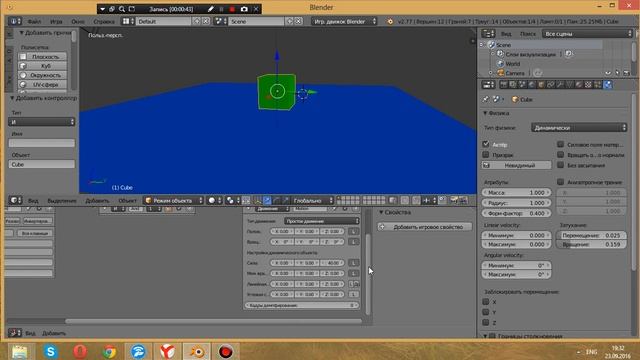Open the Режим объекта mode dropdown
The width and height of the screenshot is (640, 360).
click(x=173, y=200)
